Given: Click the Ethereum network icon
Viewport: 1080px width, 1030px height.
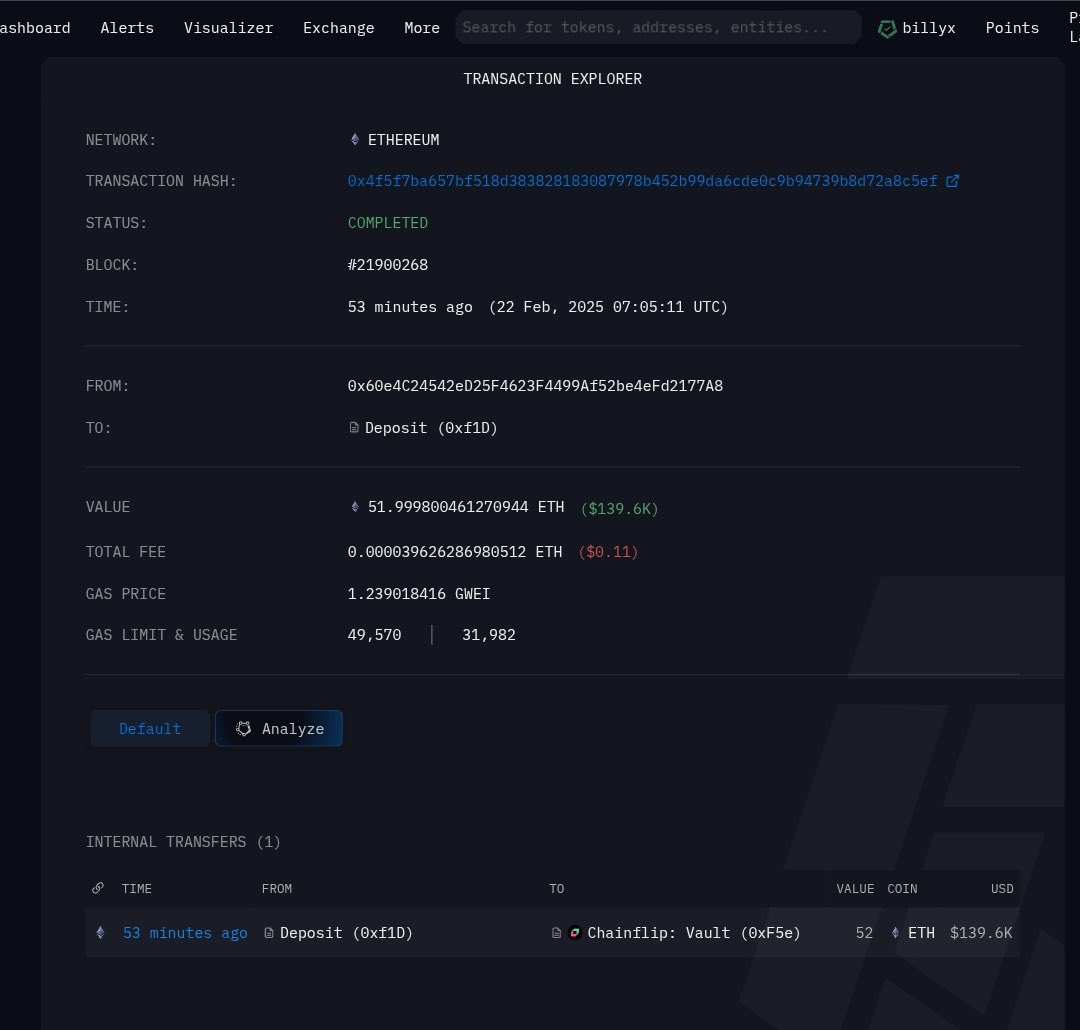Looking at the screenshot, I should click(x=356, y=140).
